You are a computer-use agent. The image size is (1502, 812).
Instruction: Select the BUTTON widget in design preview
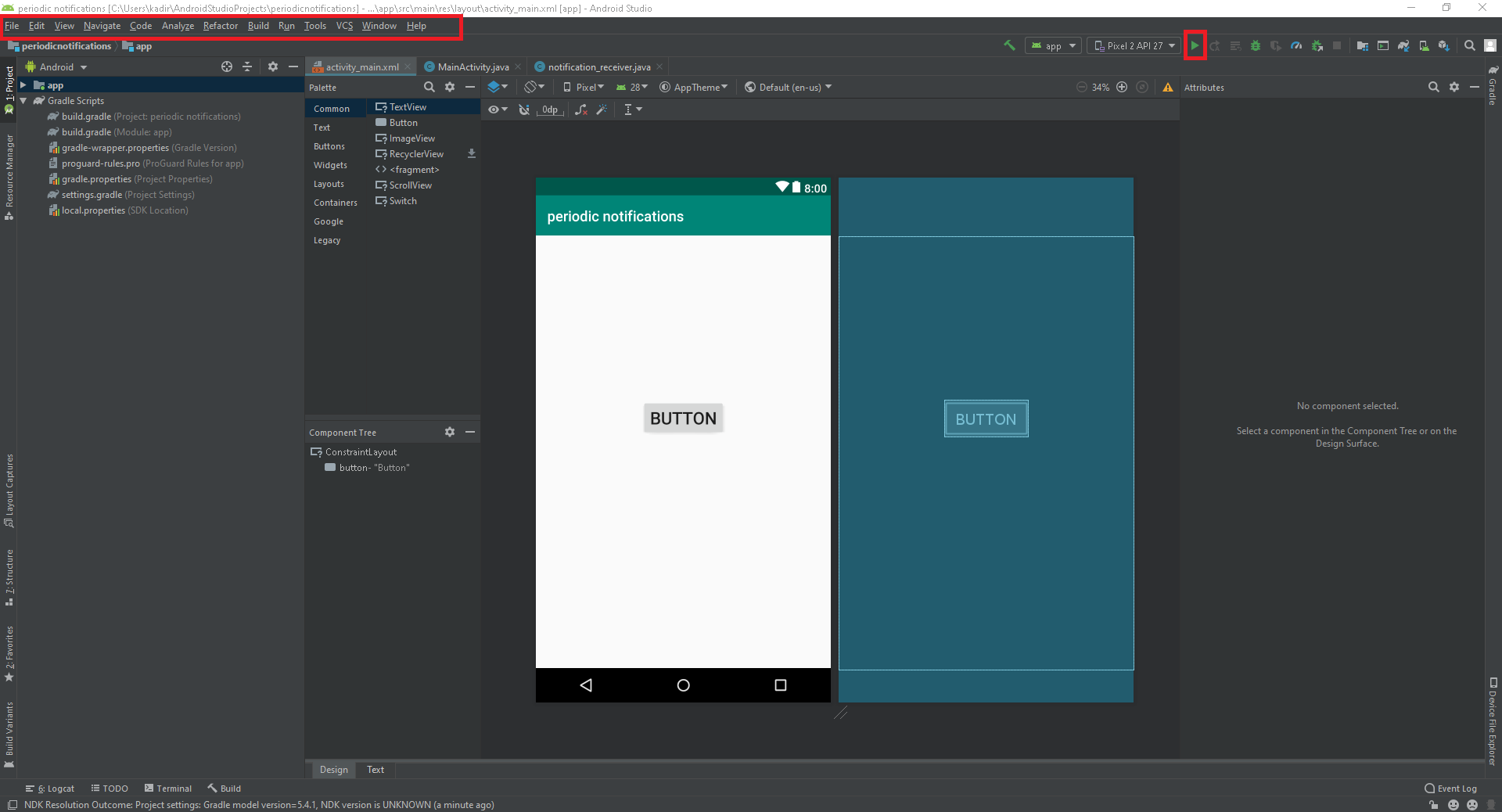click(683, 419)
